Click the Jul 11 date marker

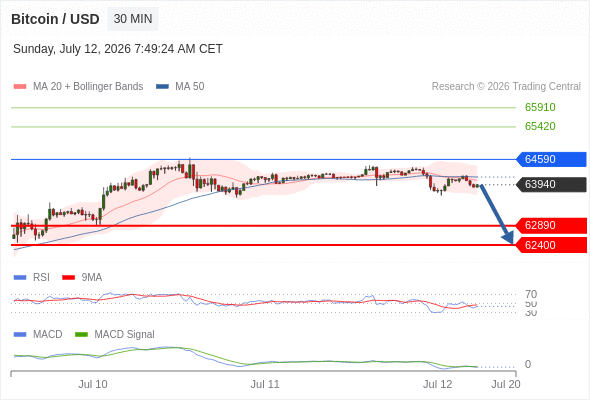coord(265,384)
